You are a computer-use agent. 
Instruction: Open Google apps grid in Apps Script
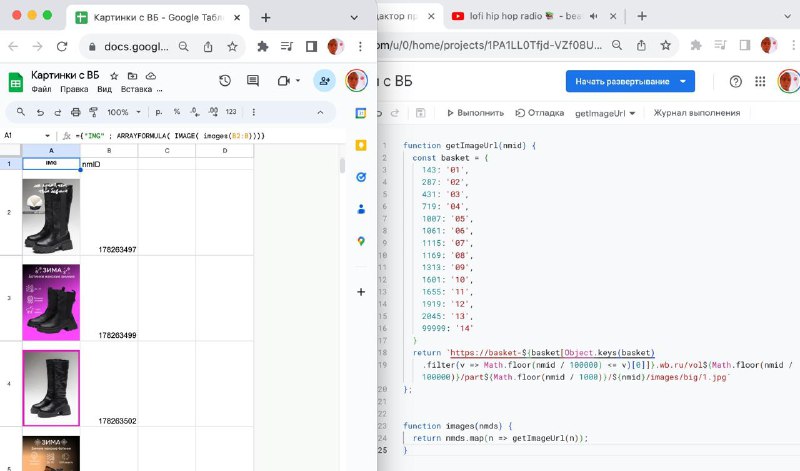760,81
